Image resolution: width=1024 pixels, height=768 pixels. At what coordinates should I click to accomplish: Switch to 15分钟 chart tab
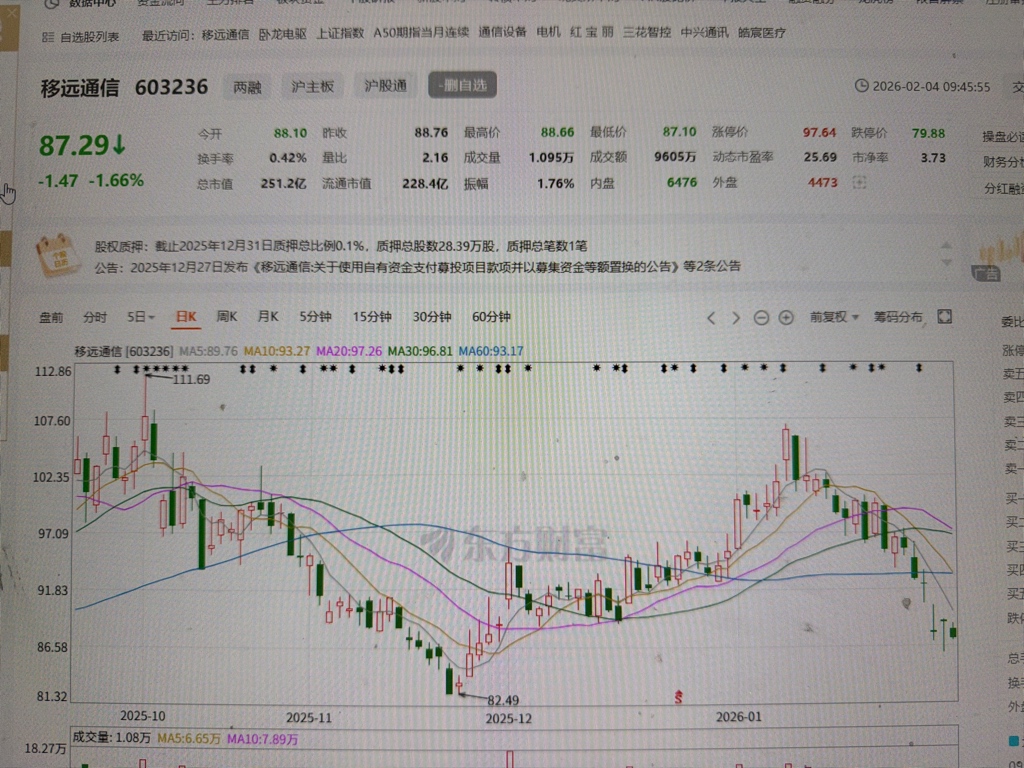pyautogui.click(x=372, y=317)
